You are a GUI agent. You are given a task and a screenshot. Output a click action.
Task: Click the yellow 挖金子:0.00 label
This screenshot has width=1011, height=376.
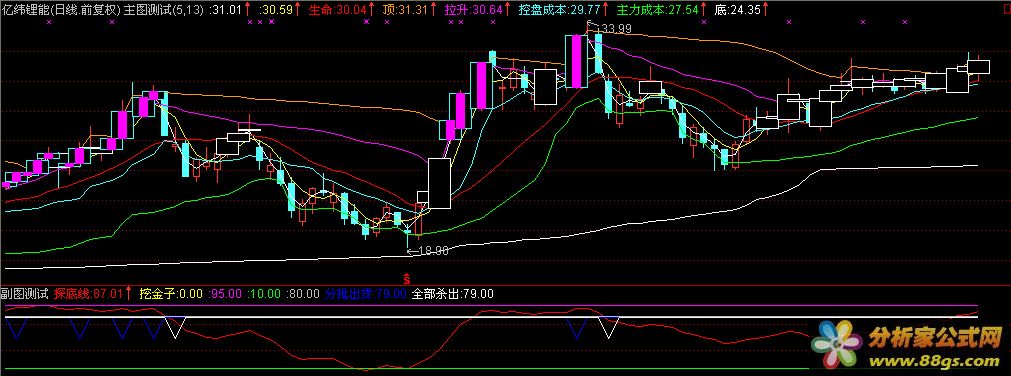[171, 293]
